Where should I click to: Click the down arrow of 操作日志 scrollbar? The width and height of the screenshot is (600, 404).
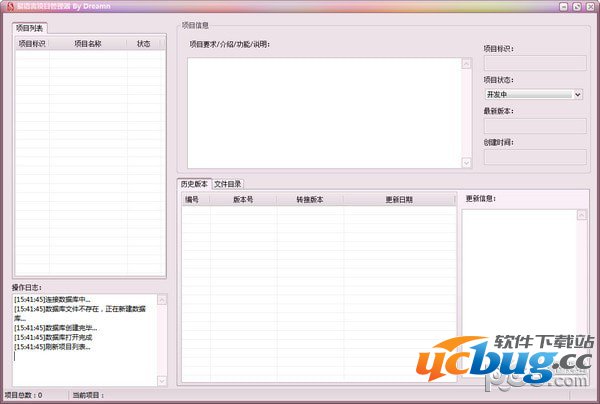coord(163,381)
